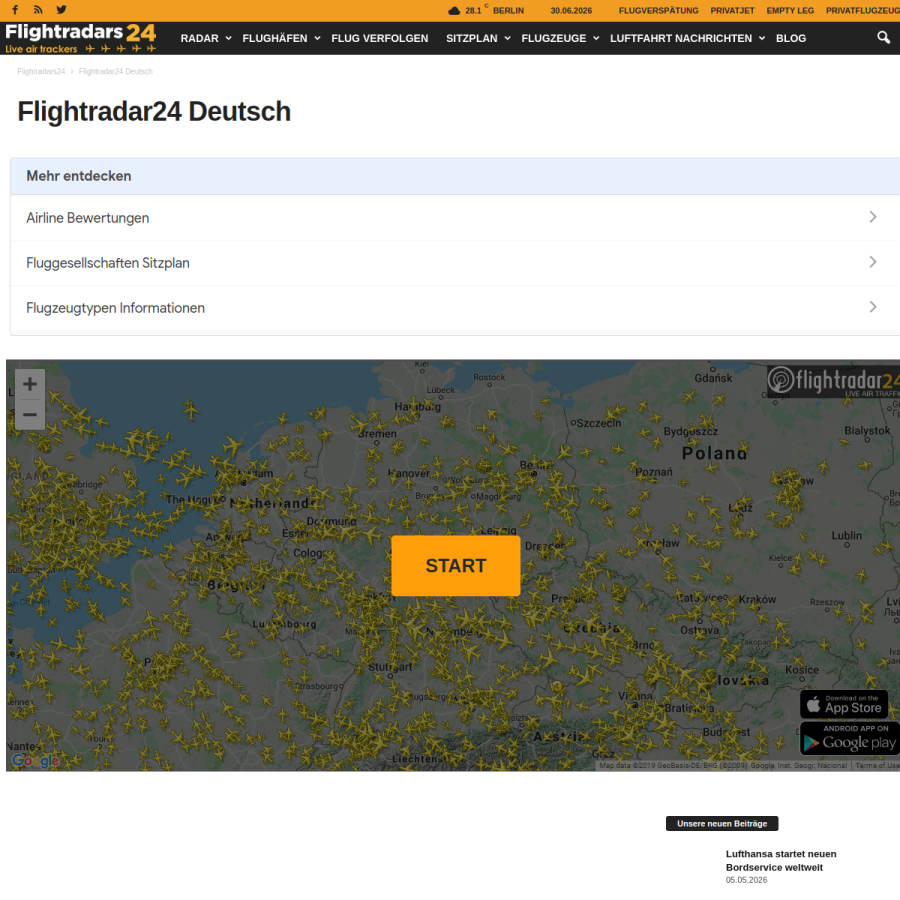The image size is (900, 900).
Task: Expand the FLUGHÄFEN menu arrow
Action: pyautogui.click(x=317, y=38)
